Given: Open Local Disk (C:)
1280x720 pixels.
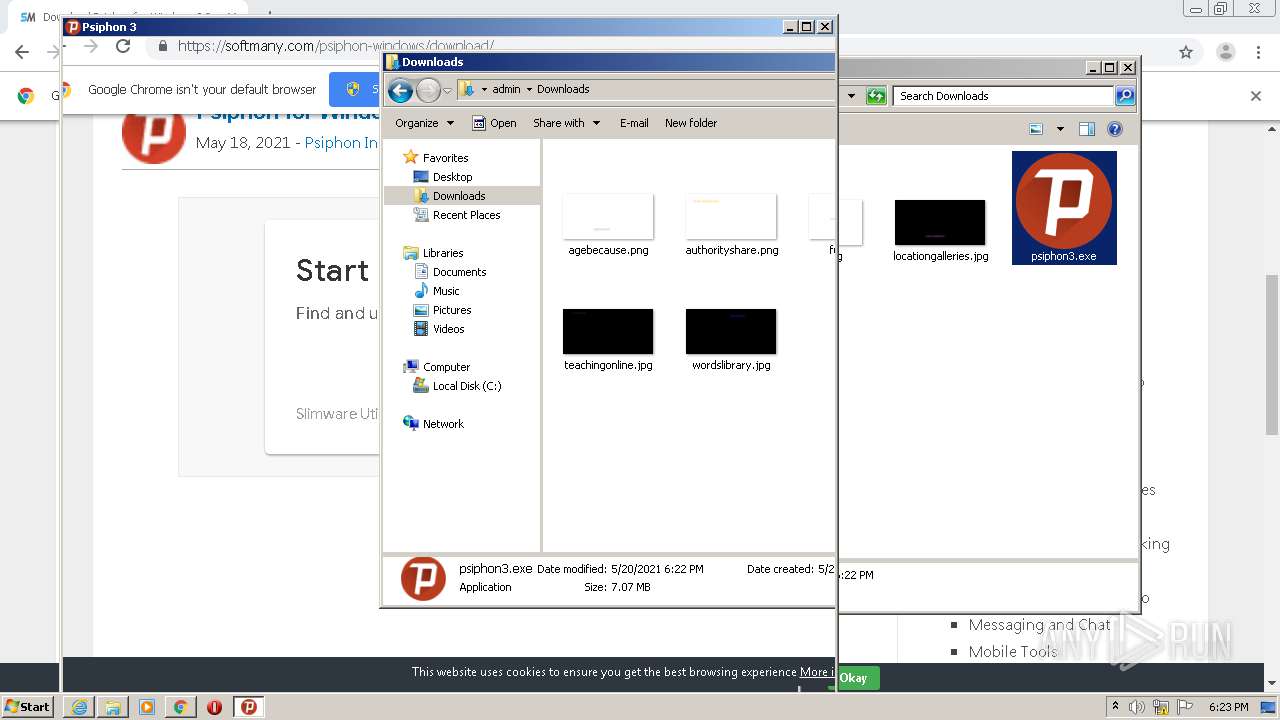Looking at the screenshot, I should (467, 386).
